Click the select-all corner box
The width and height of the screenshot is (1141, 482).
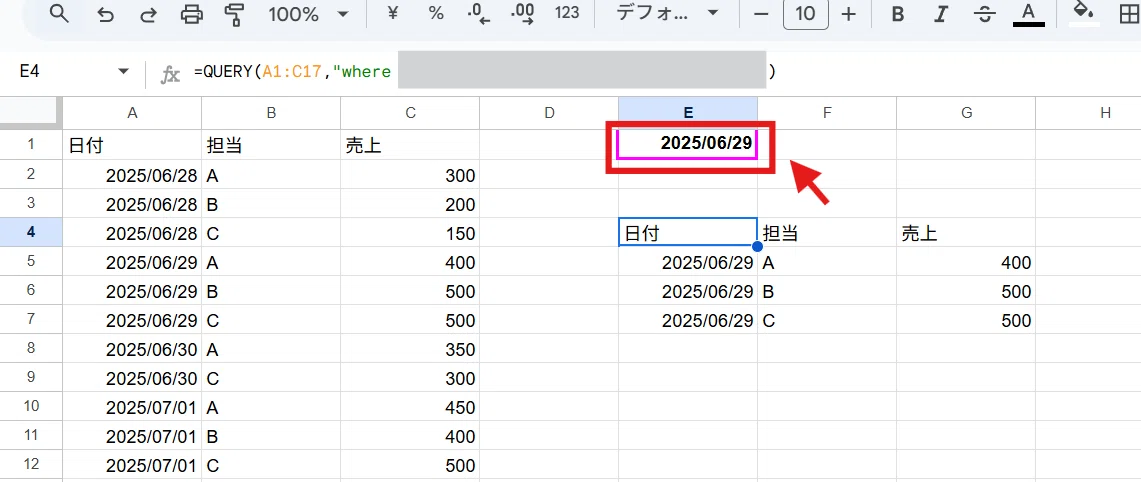pos(31,113)
